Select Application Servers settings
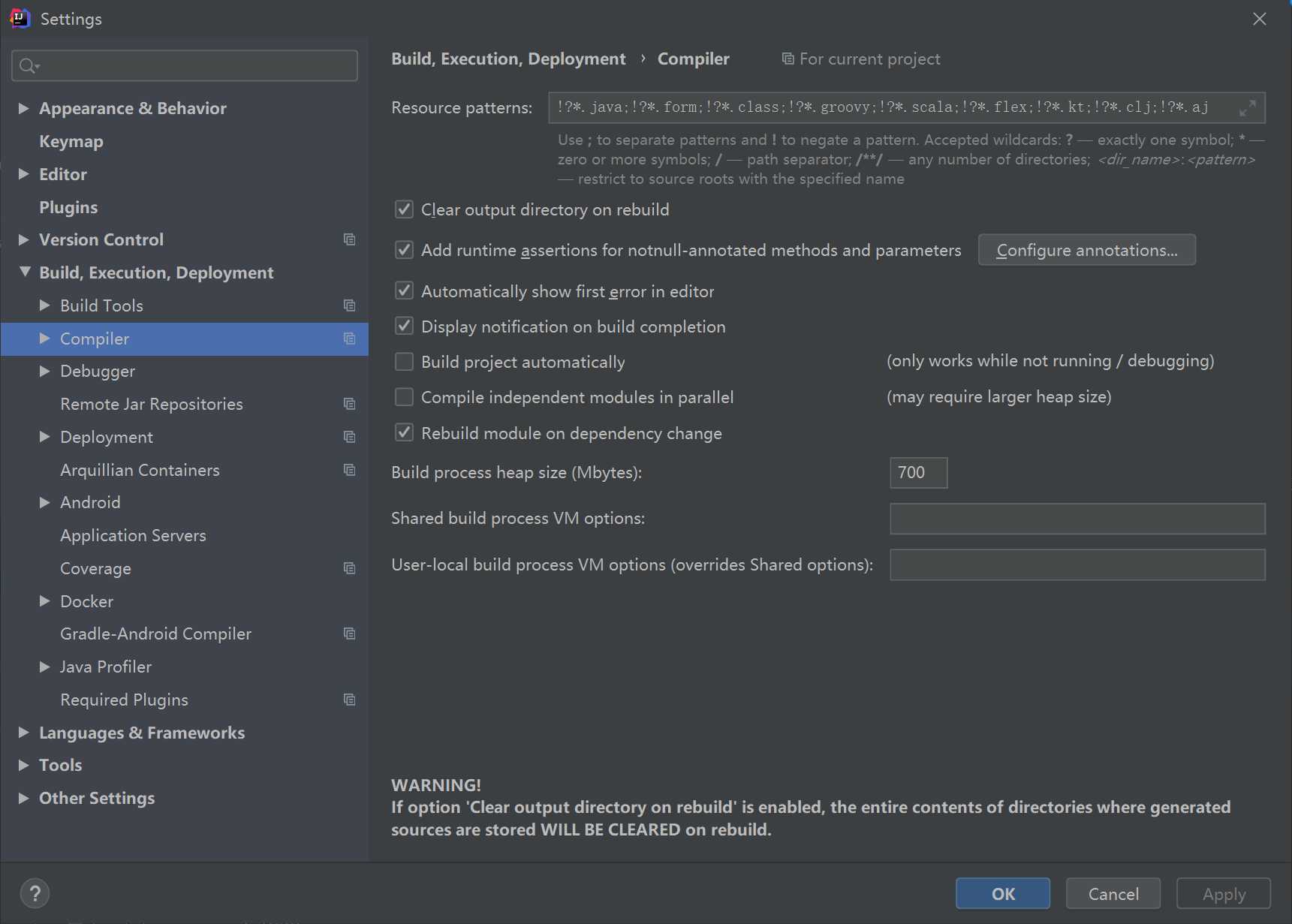 tap(133, 535)
